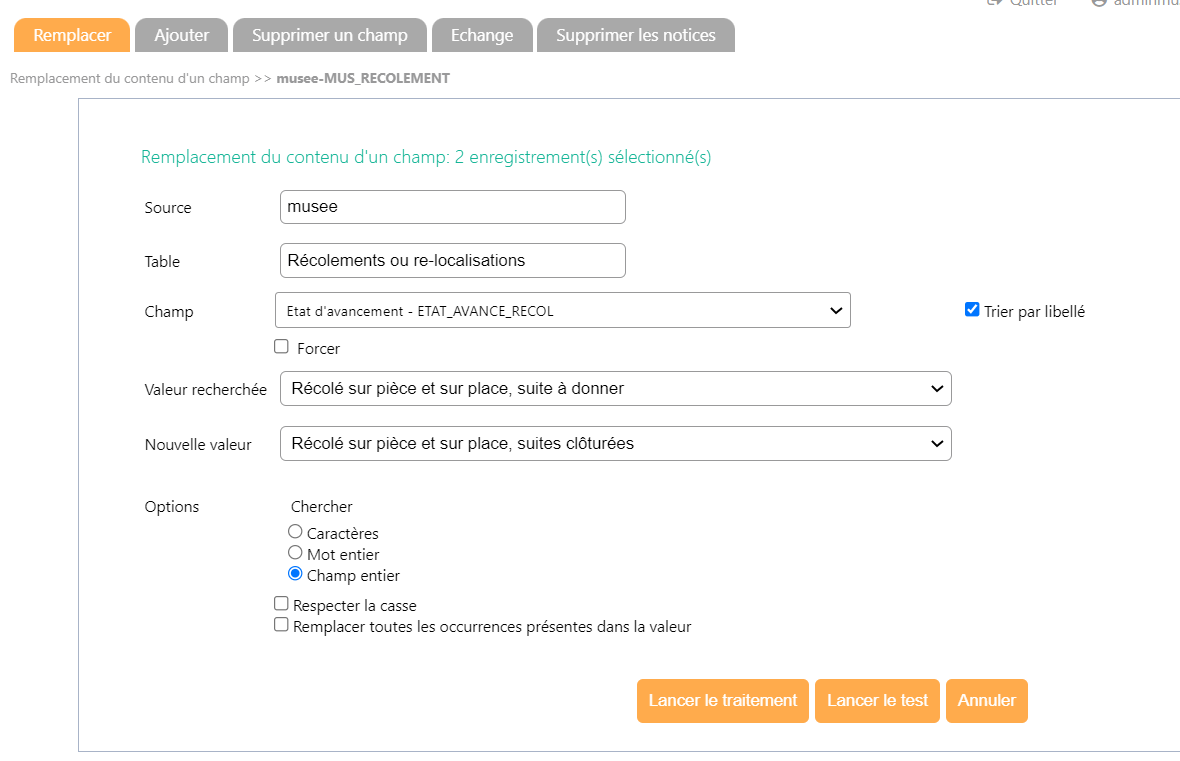Click into the Source text field
Viewport: 1180px width, 761px height.
[452, 207]
